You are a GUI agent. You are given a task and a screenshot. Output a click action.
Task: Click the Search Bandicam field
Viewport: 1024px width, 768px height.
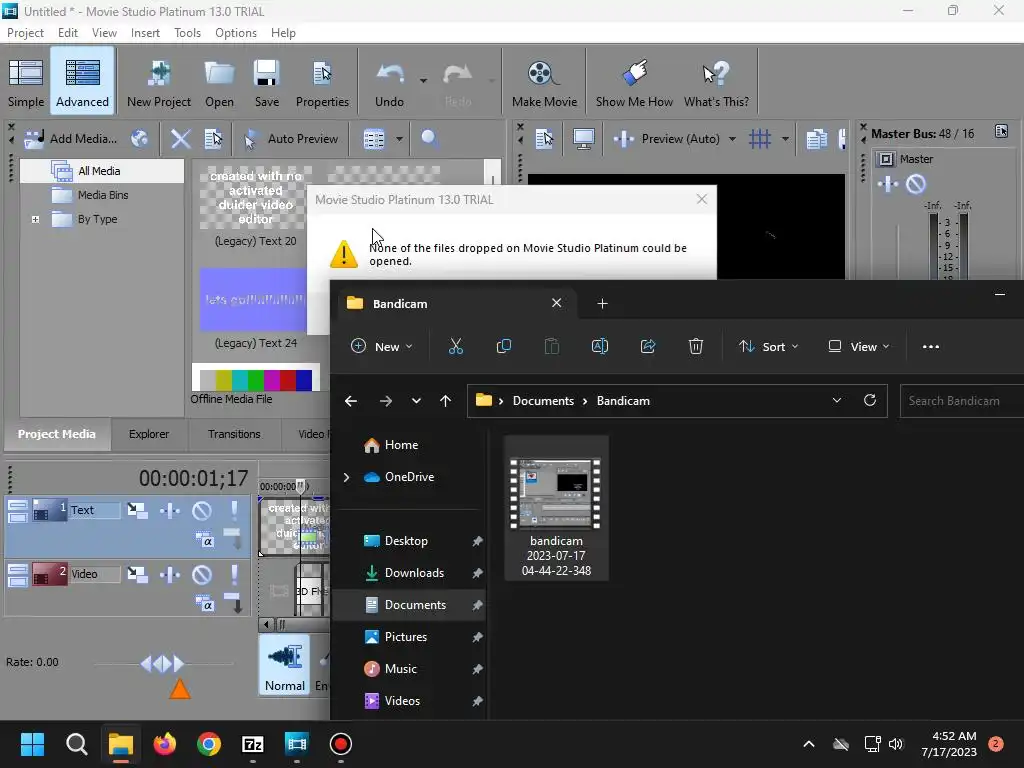961,401
